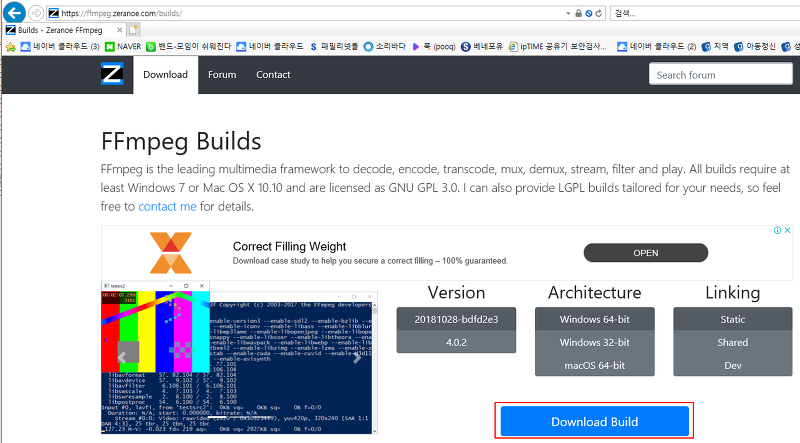
Task: Open the 지역 bookmark
Action: [x=715, y=46]
